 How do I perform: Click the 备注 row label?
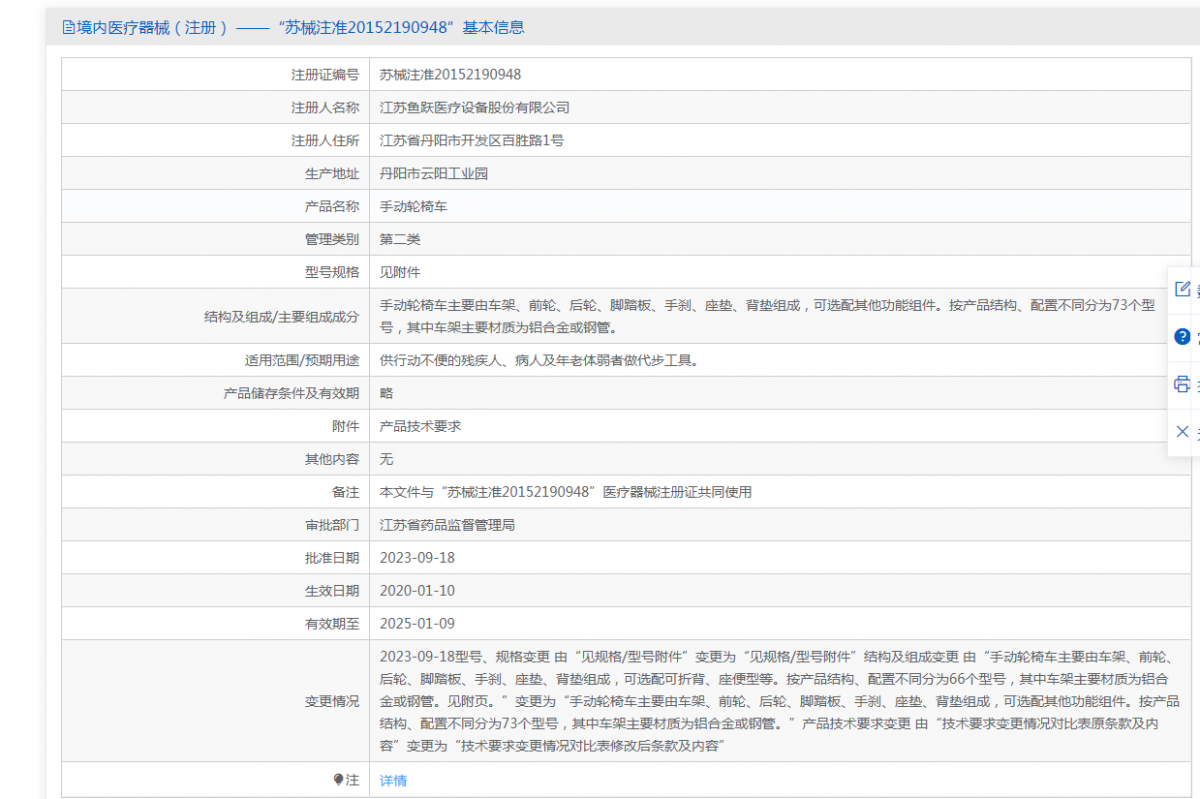click(x=345, y=492)
